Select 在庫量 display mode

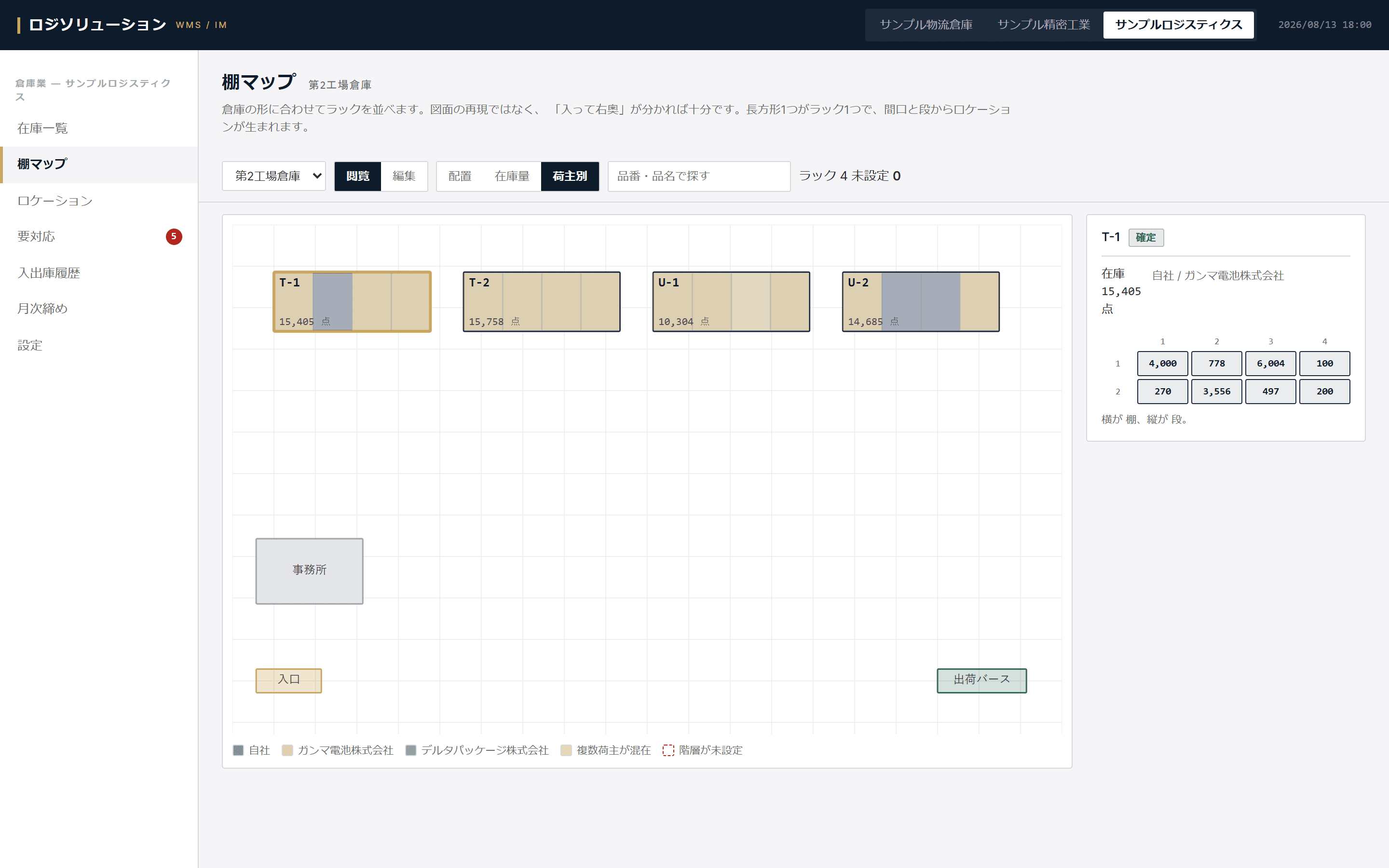pos(512,176)
